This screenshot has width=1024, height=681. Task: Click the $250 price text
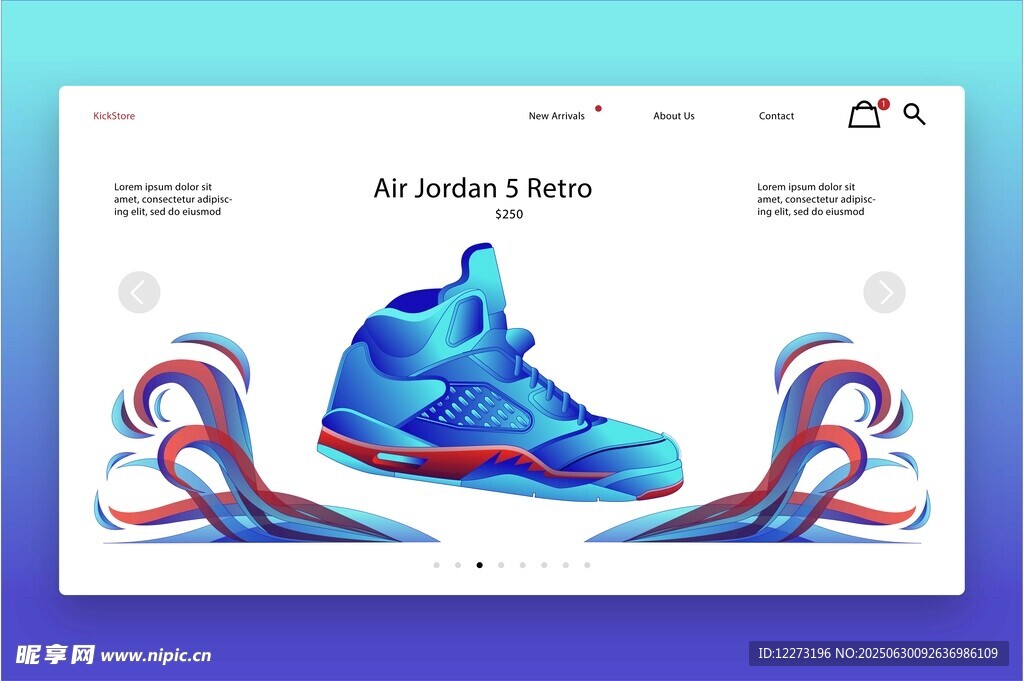point(509,214)
